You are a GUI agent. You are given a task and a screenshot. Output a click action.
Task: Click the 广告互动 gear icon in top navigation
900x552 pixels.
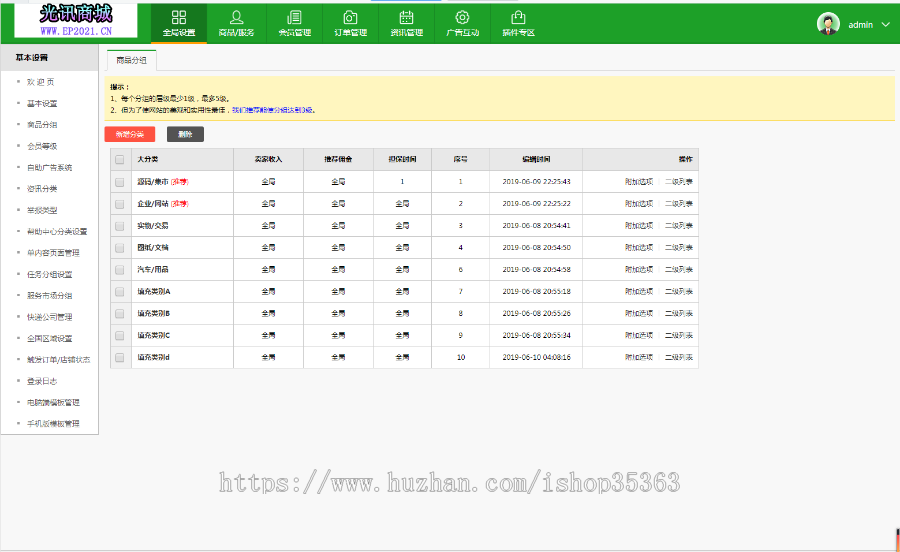point(462,18)
